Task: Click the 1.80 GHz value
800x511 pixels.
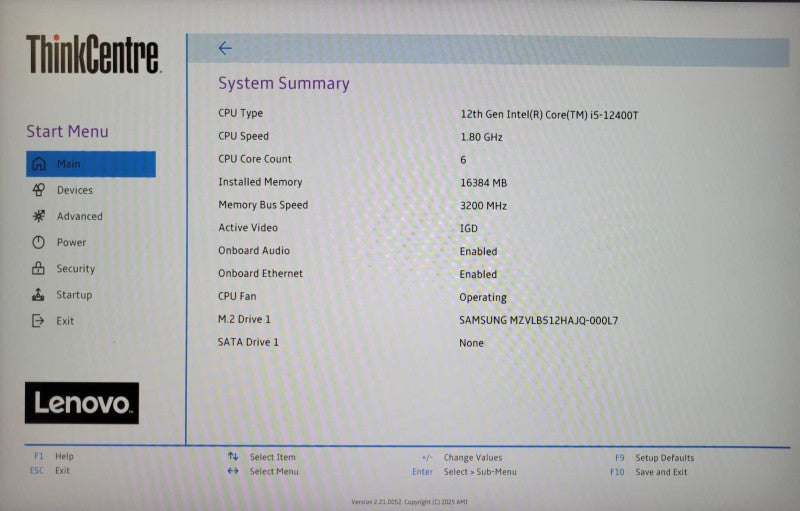Action: 481,137
